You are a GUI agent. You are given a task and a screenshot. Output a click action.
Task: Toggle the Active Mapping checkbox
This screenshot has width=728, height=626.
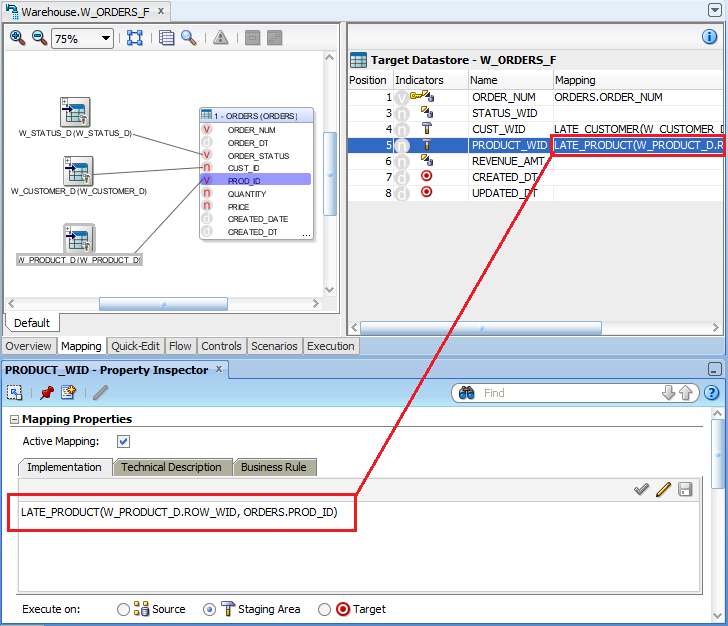click(124, 441)
